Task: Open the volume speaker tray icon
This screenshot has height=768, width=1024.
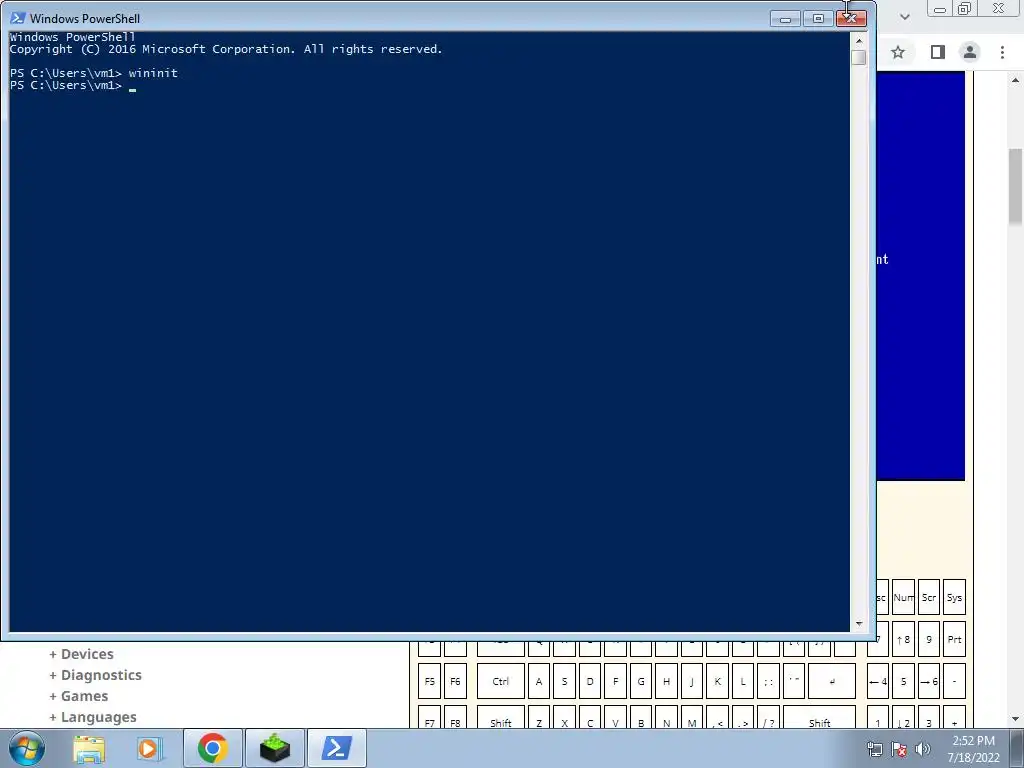Action: (923, 749)
